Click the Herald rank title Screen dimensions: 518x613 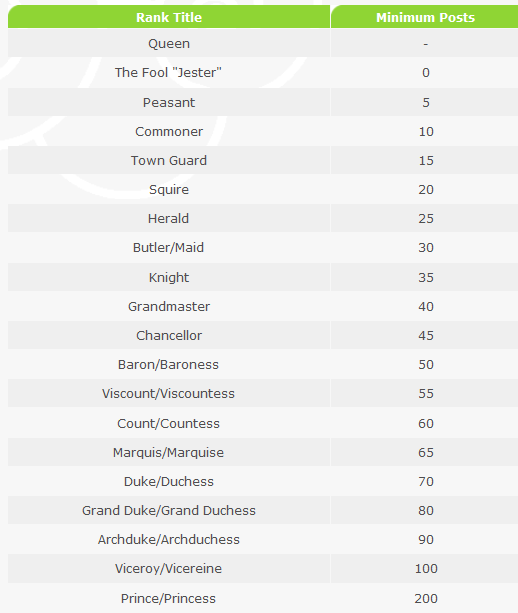tap(168, 219)
